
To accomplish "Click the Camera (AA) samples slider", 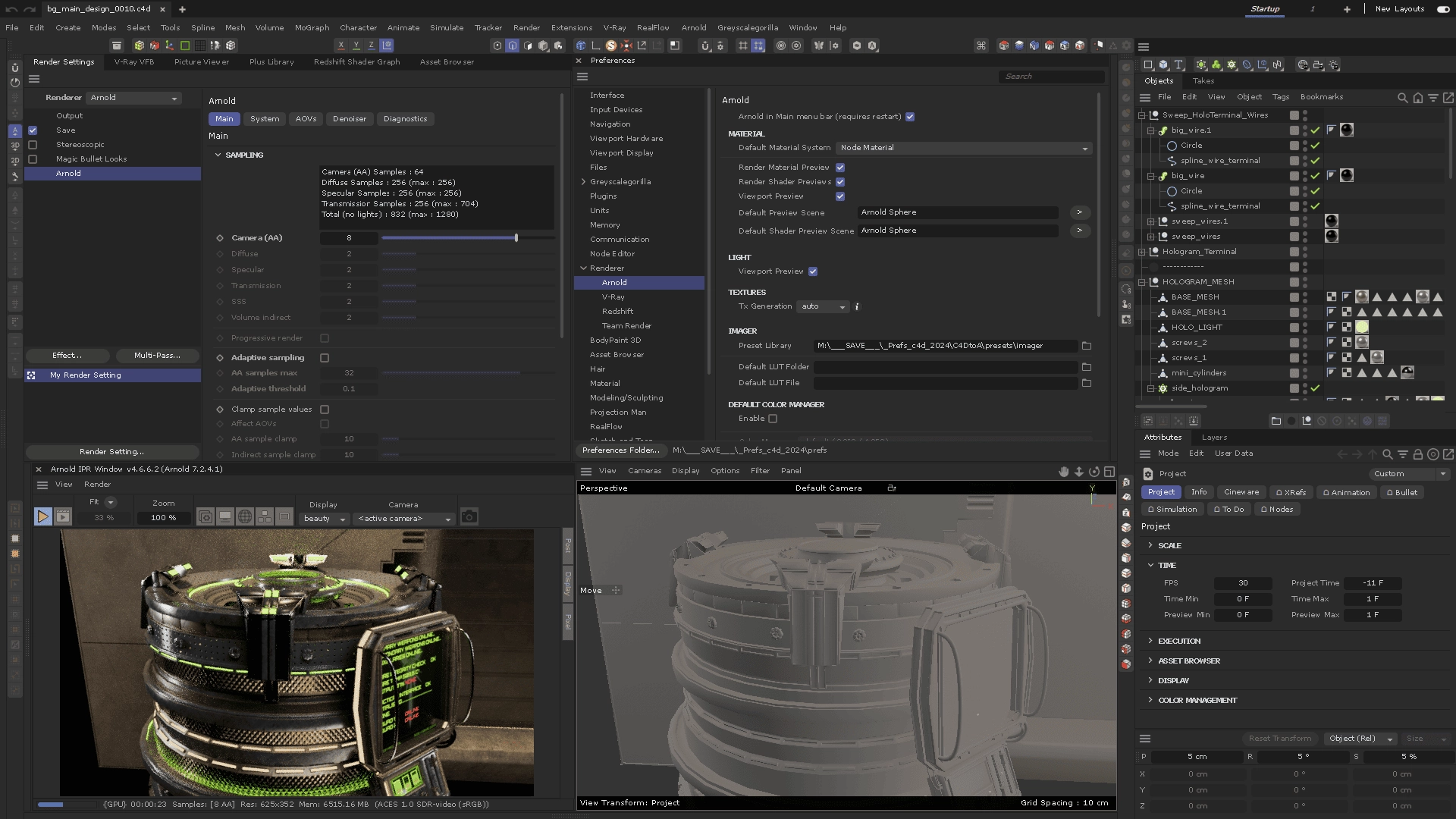I will pos(468,238).
